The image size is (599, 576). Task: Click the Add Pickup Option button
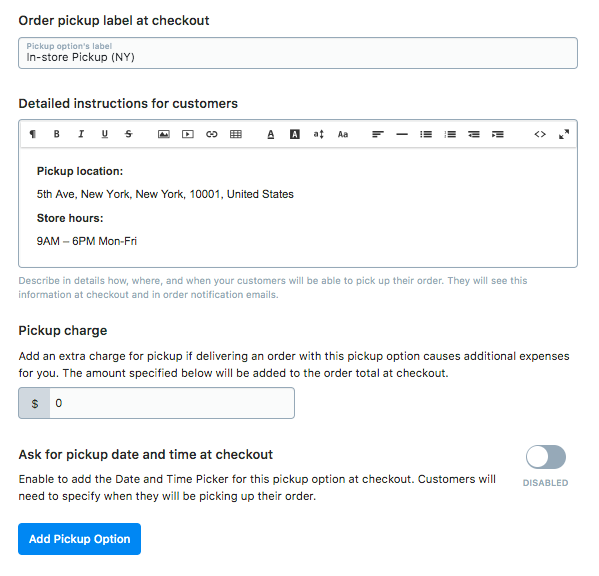(x=79, y=539)
